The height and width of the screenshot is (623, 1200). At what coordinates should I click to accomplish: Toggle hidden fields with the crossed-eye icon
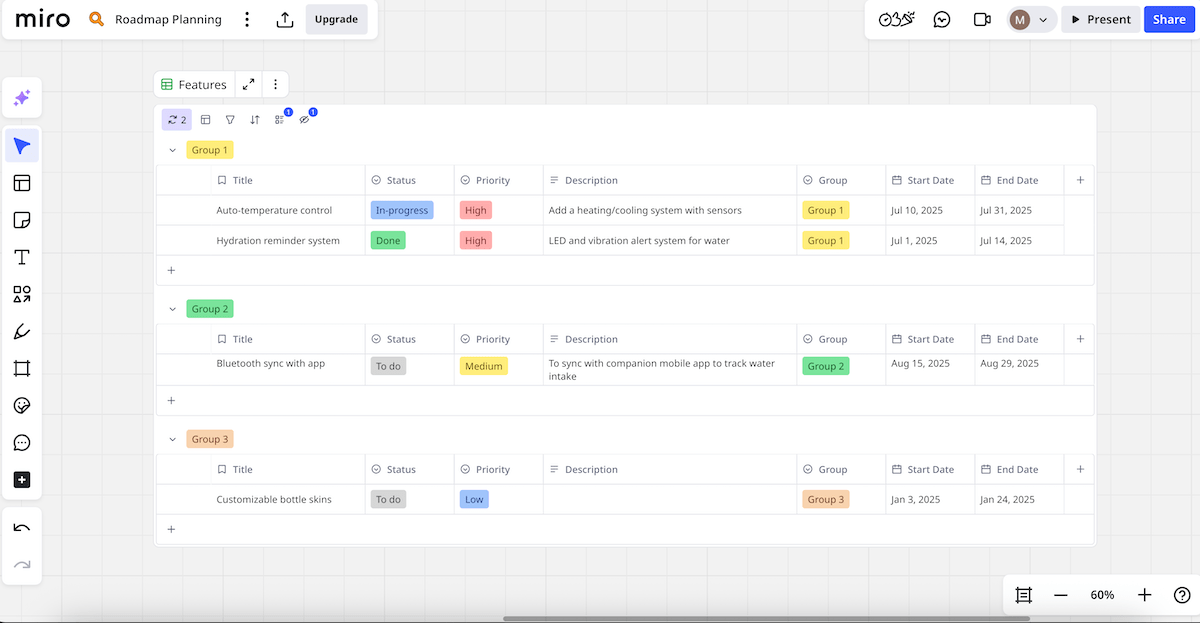[305, 120]
